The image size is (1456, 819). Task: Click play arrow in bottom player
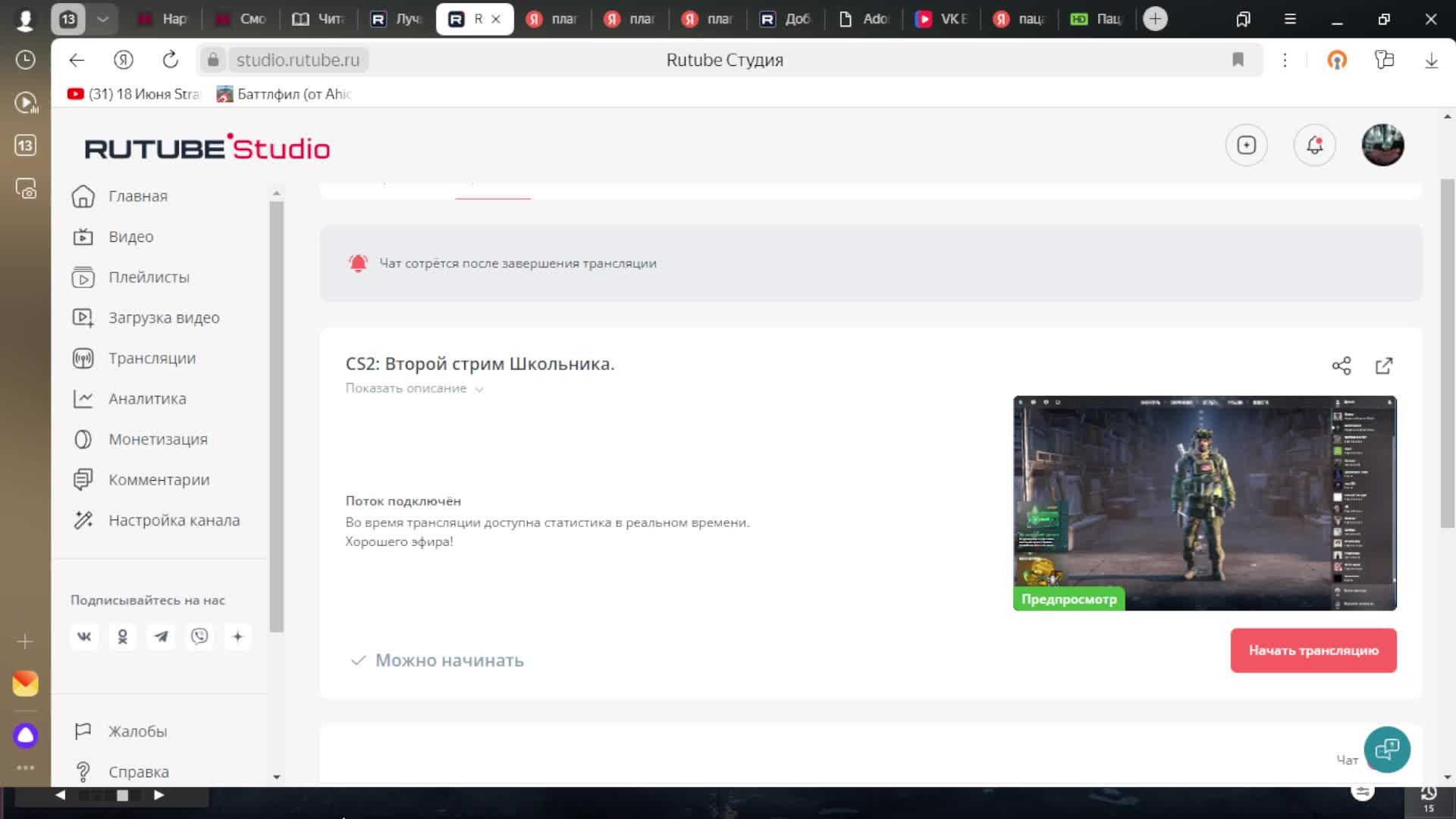click(158, 795)
